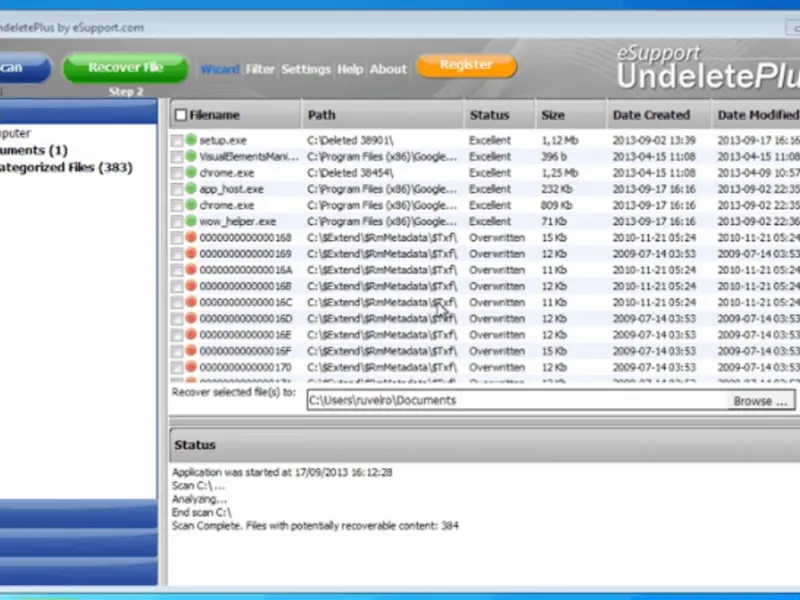Click Excellent status of setup.exe row
Viewport: 800px width, 600px height.
(x=490, y=140)
